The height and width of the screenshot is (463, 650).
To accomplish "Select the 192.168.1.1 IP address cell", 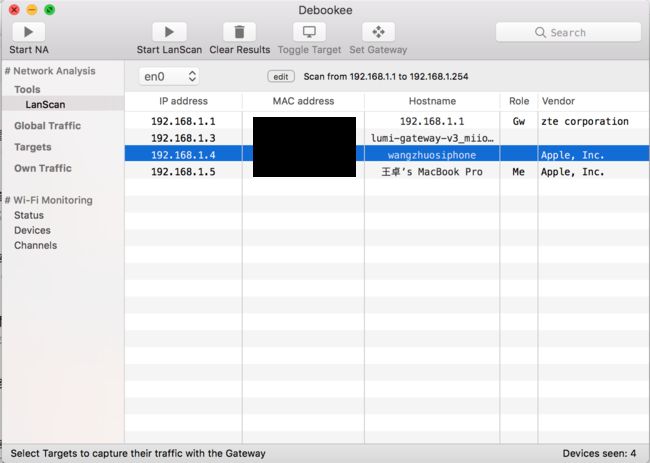I will pos(183,121).
